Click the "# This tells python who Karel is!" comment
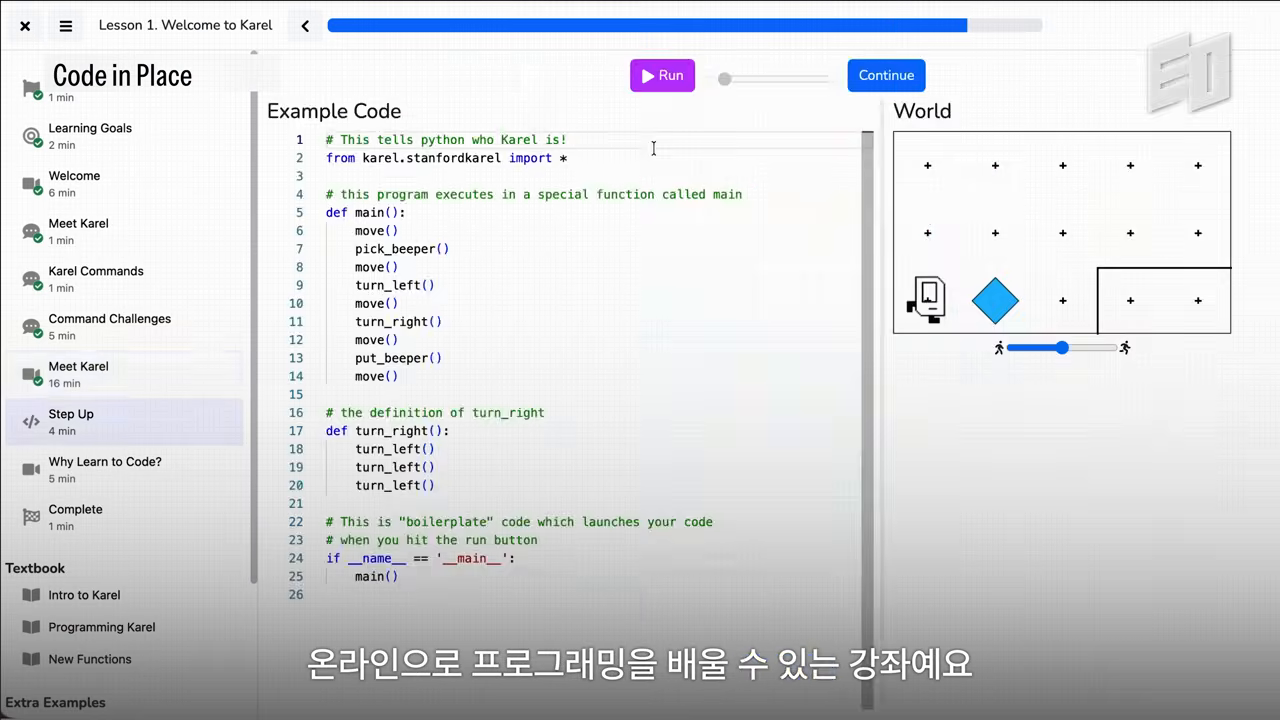1280x720 pixels. (x=446, y=140)
